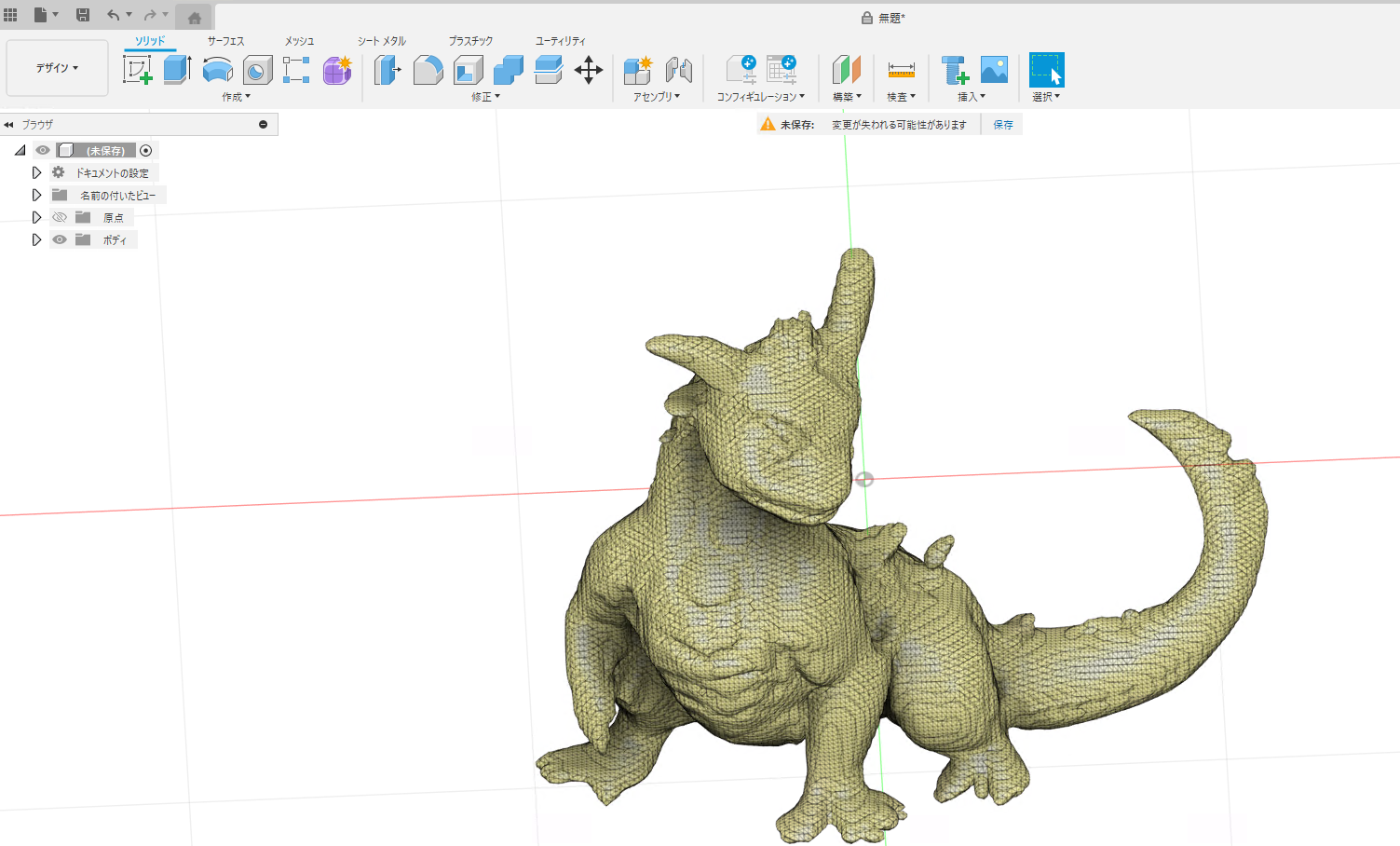The width and height of the screenshot is (1400, 846).
Task: Click the 保存 link in warning bar
Action: pos(1003,124)
